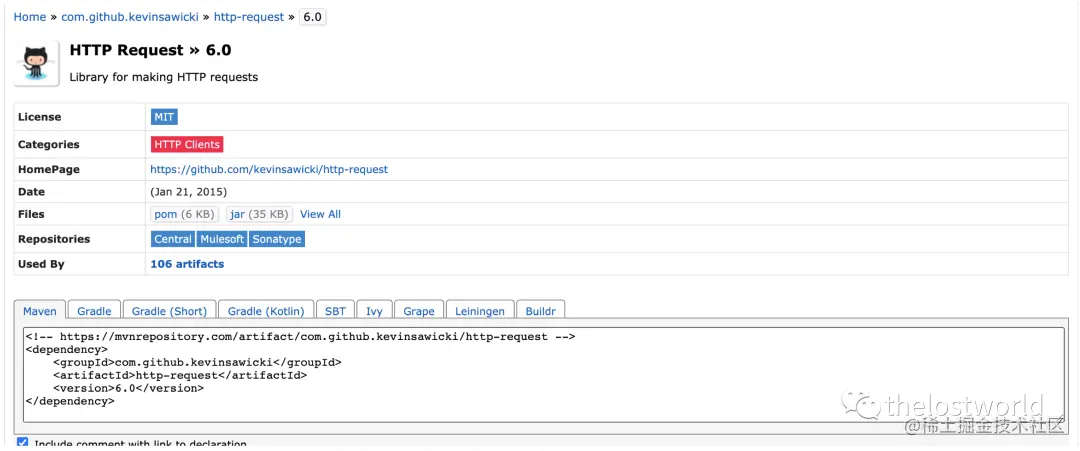Click the 'Library for making HTTP requests' description
The height and width of the screenshot is (451, 1080).
point(164,77)
